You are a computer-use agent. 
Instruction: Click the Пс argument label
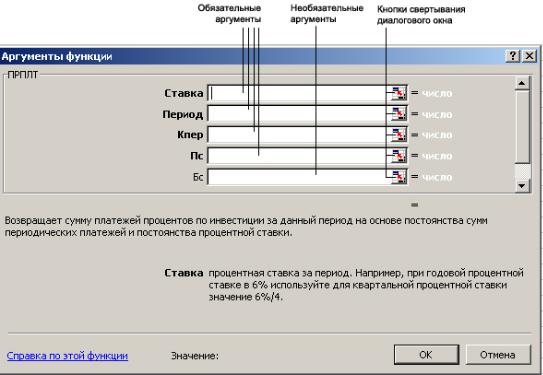[197, 156]
